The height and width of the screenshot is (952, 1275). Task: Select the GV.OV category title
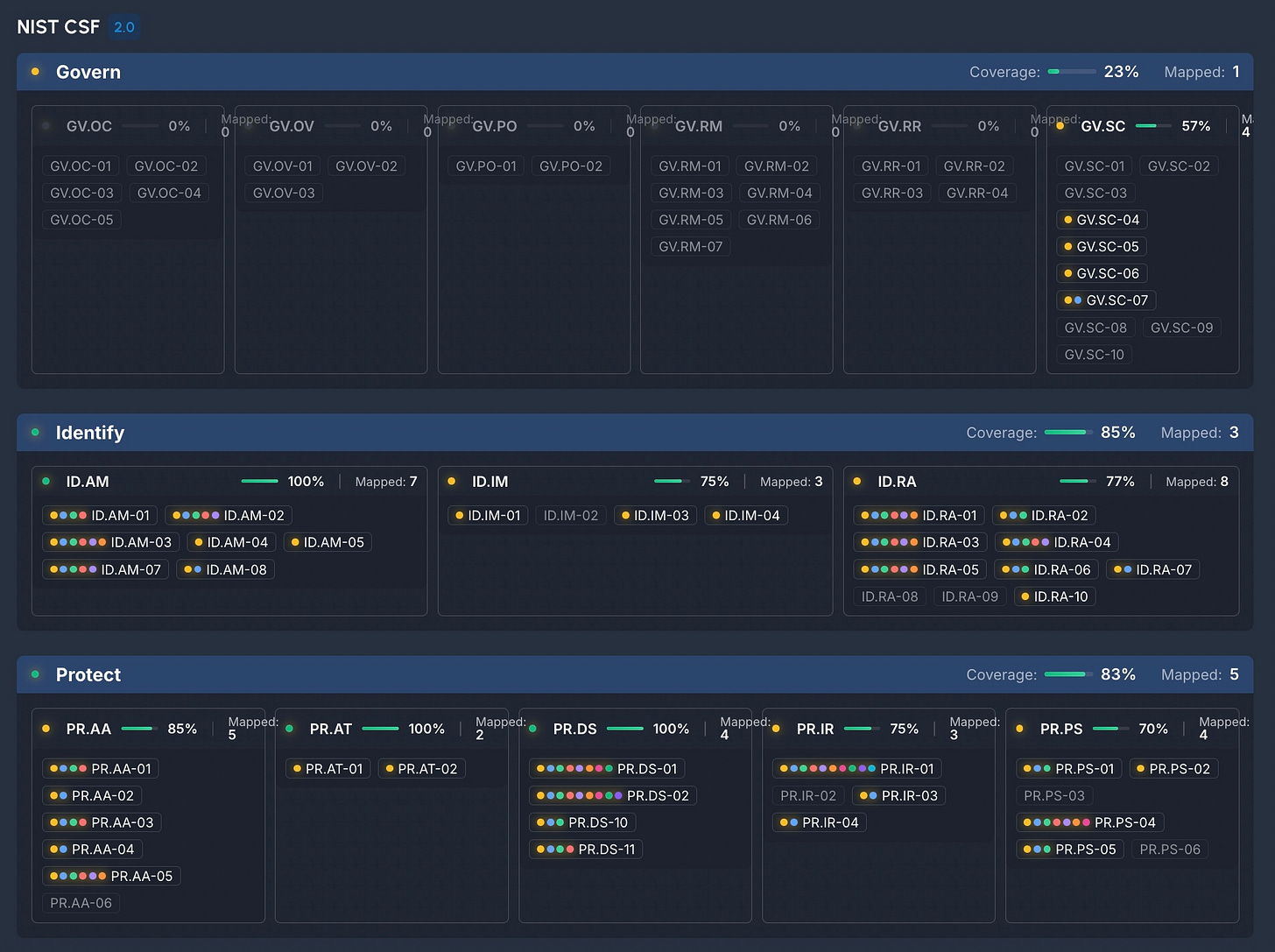click(x=292, y=126)
